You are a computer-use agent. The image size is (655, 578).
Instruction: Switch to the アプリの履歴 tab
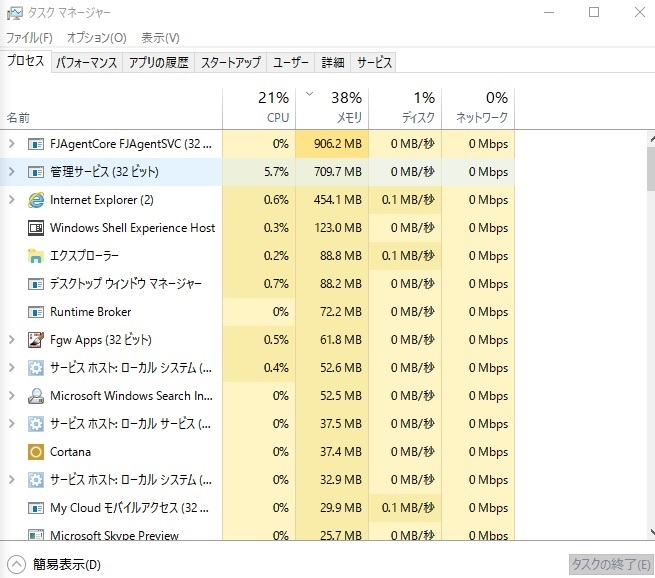158,63
